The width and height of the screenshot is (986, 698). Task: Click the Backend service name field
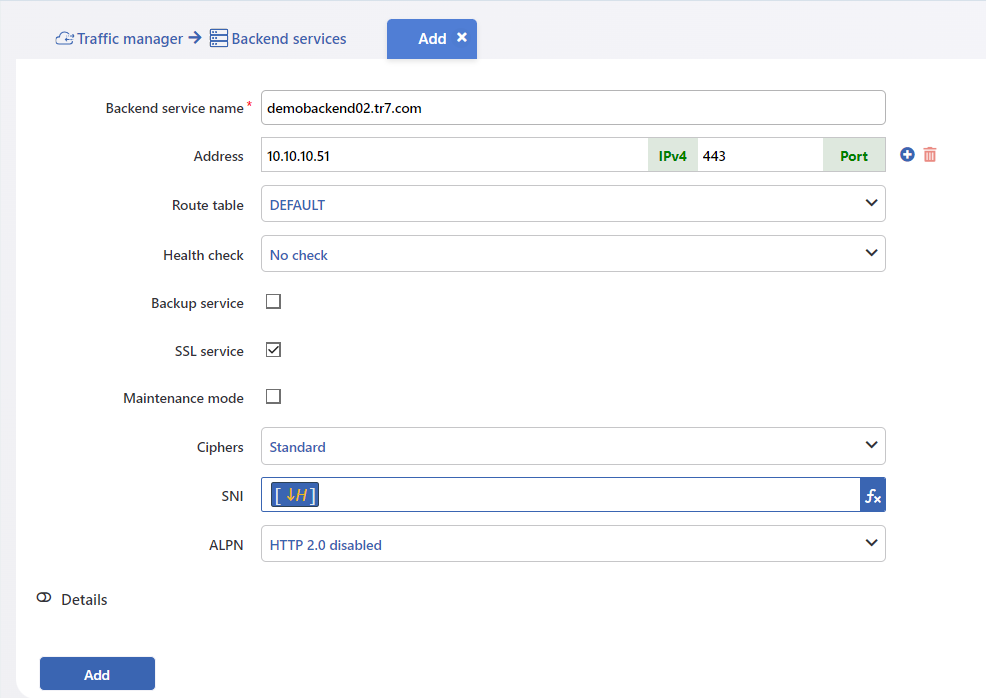tap(573, 108)
